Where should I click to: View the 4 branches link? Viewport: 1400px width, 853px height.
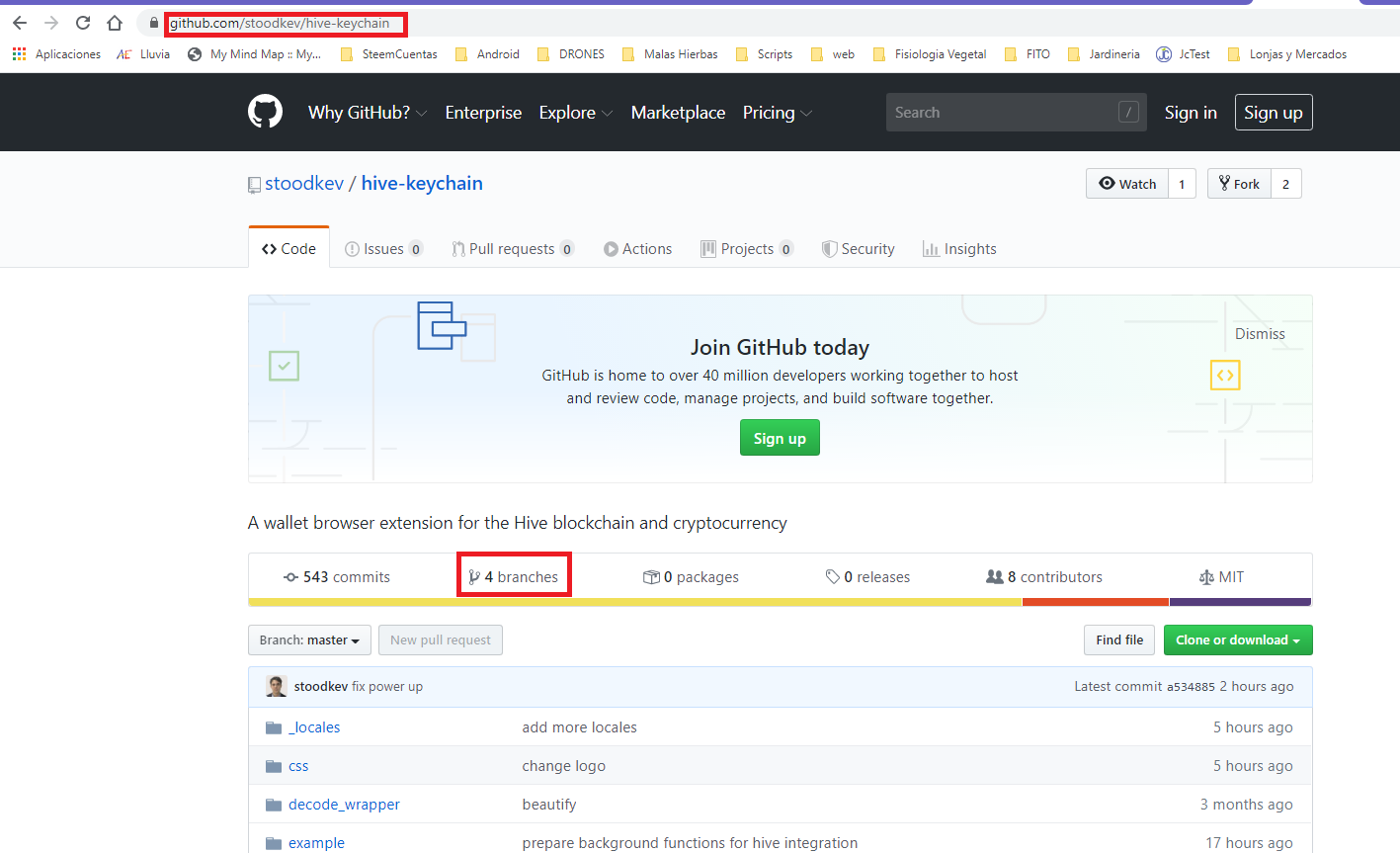(514, 577)
